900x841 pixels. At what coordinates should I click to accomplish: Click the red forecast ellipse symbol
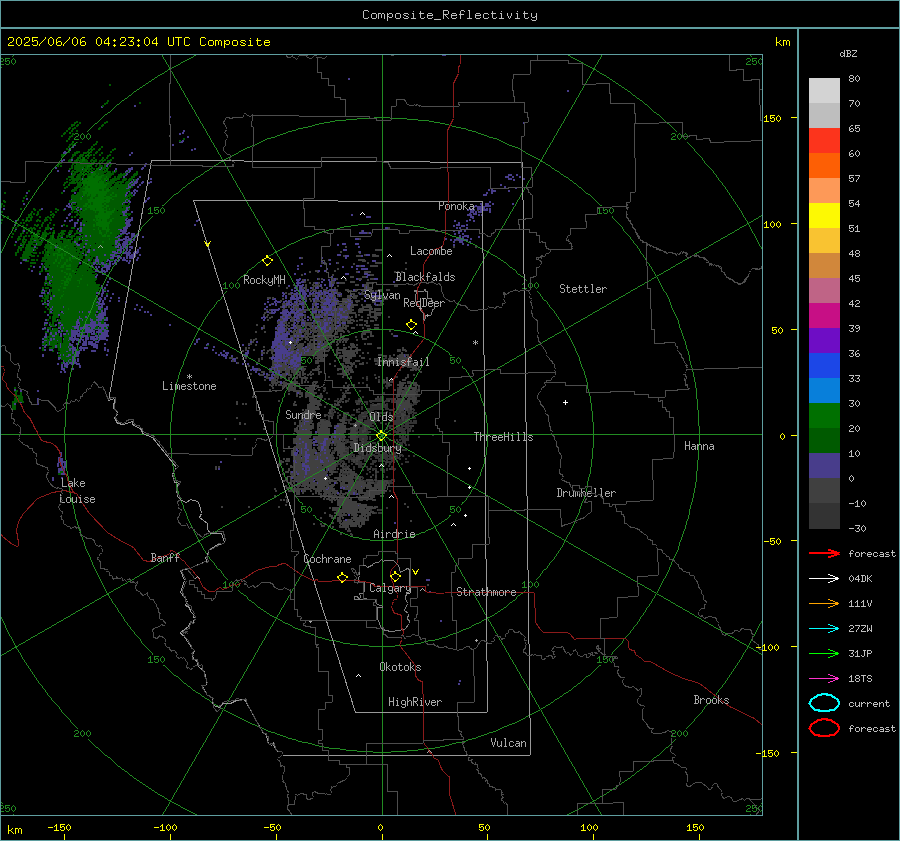824,728
